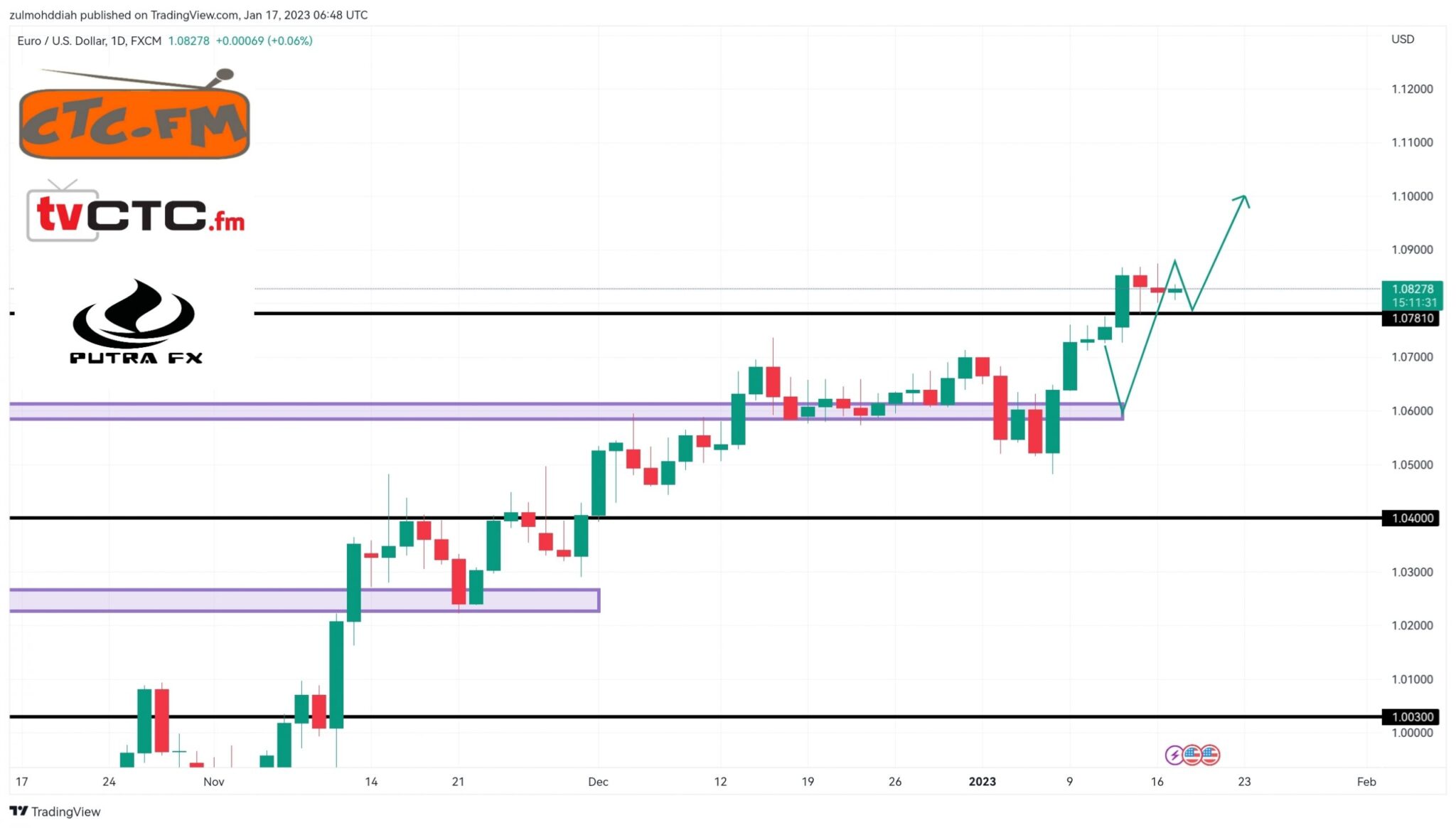Click the orange CTC.FM radio logo
1456x828 pixels.
tap(134, 117)
